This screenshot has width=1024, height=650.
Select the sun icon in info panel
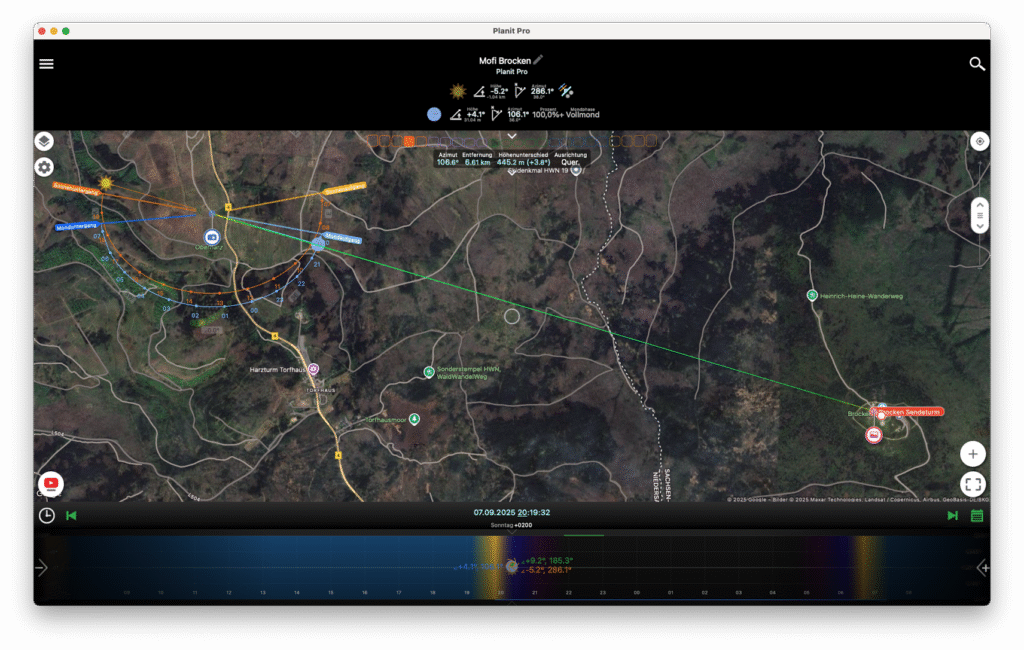pos(458,91)
